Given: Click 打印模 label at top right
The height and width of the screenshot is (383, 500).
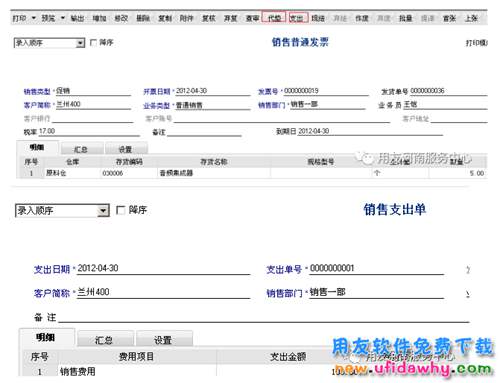Looking at the screenshot, I should (477, 43).
